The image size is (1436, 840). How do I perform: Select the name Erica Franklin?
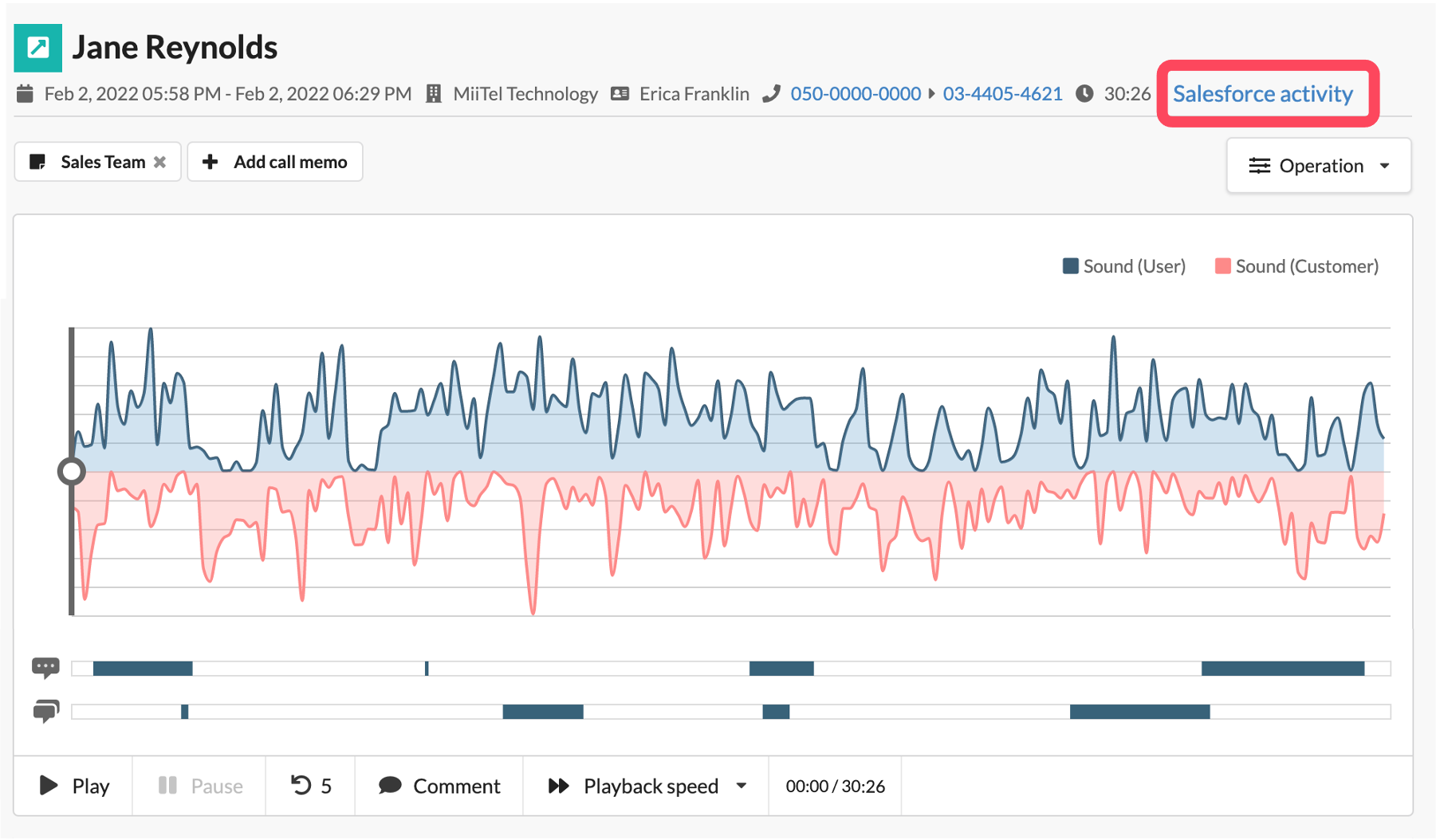[x=694, y=94]
